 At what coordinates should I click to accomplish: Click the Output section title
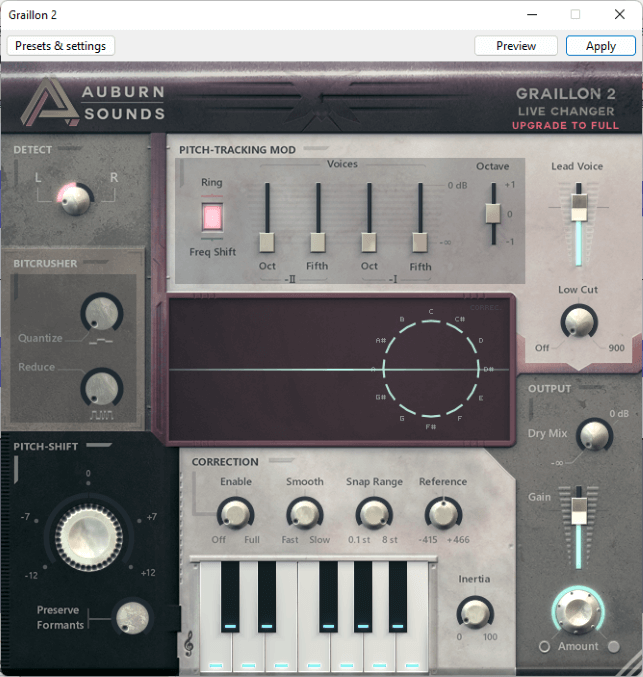tap(549, 389)
